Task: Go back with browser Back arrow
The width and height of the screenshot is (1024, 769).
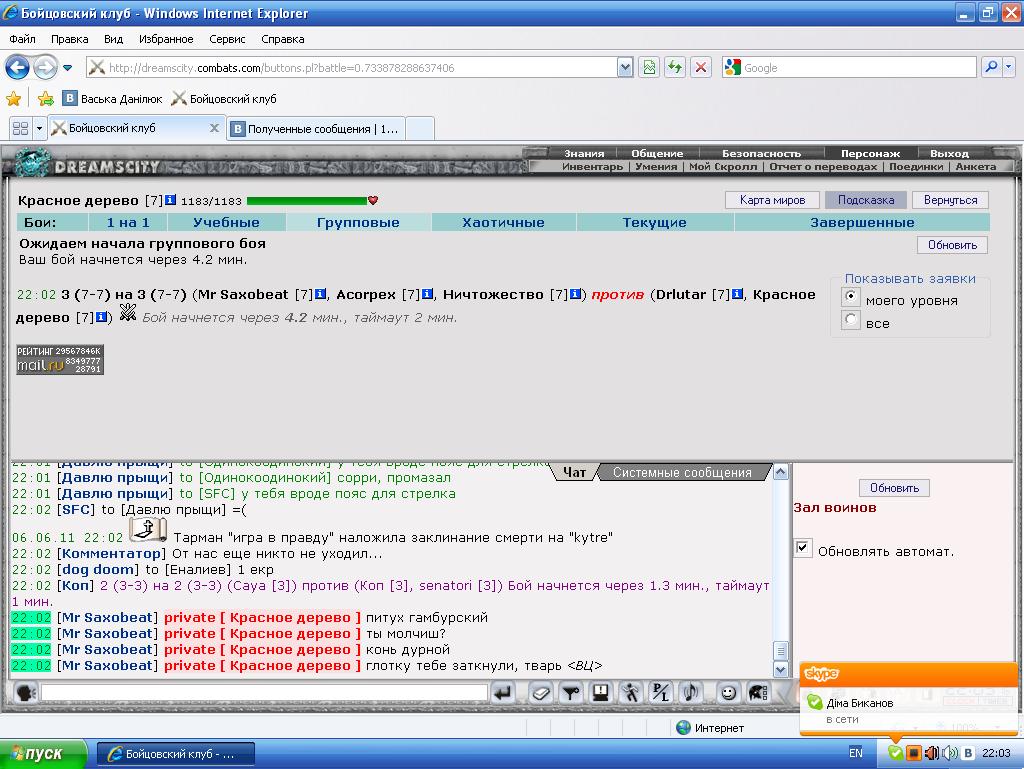Action: pos(18,67)
